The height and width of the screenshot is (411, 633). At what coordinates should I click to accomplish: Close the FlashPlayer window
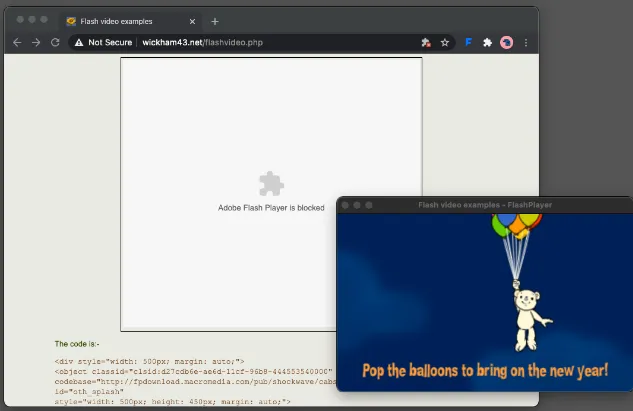coord(345,205)
